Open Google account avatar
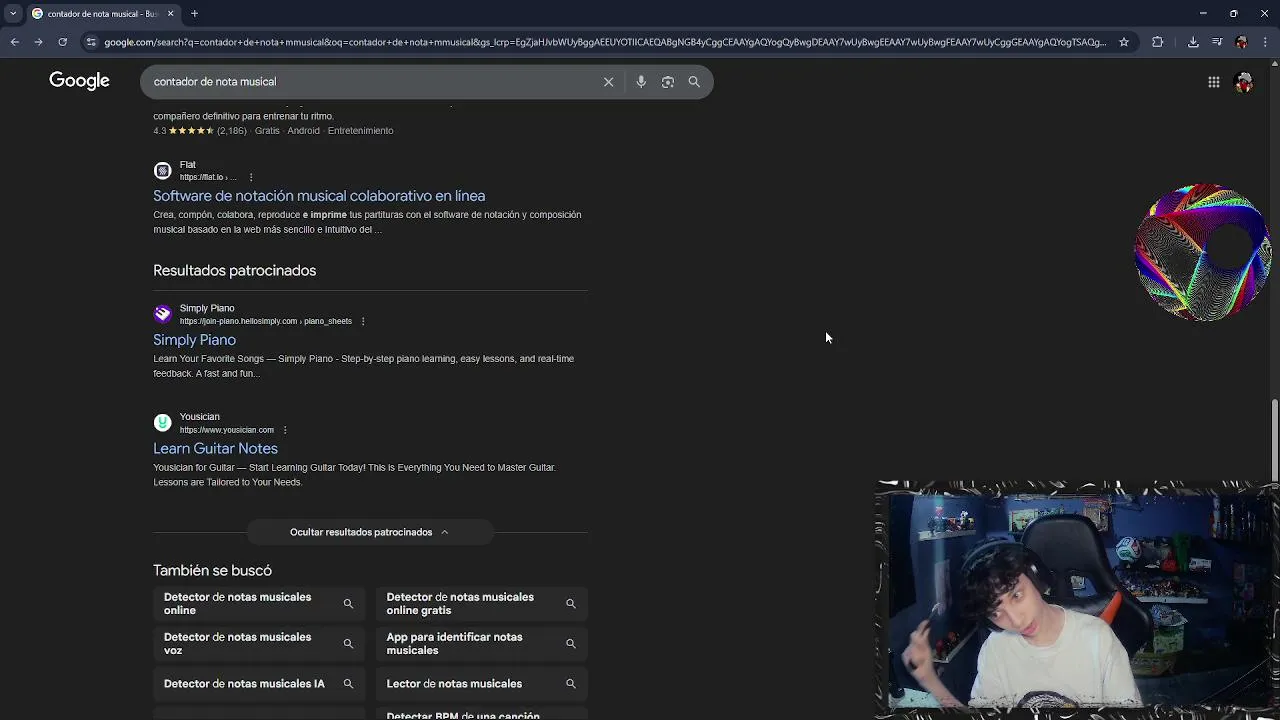Image resolution: width=1280 pixels, height=720 pixels. pyautogui.click(x=1244, y=82)
